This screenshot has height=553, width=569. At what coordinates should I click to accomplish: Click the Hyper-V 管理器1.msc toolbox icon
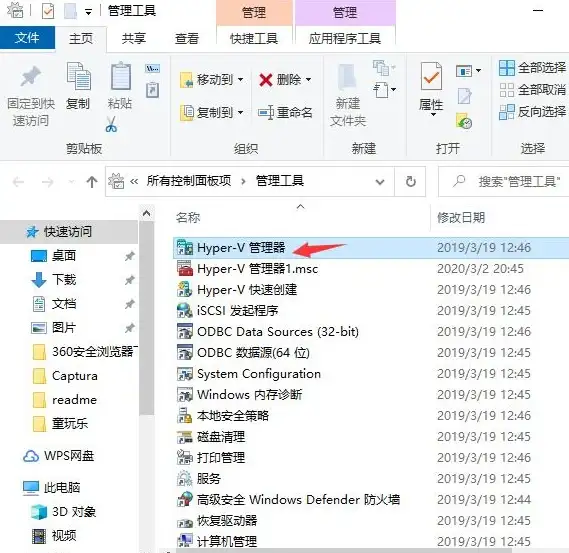[185, 269]
